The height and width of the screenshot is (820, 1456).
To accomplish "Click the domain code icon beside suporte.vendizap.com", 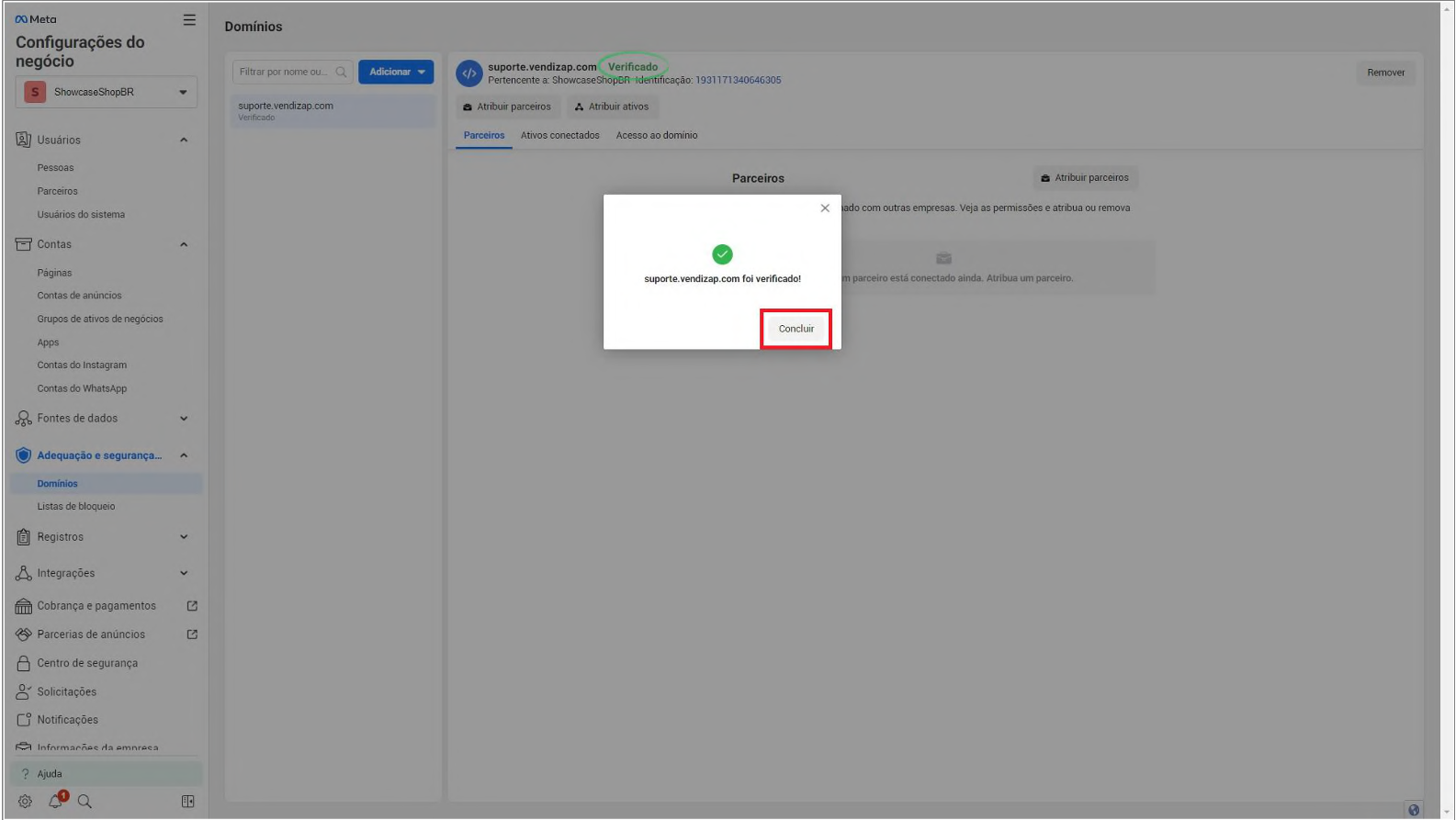I will pos(469,73).
